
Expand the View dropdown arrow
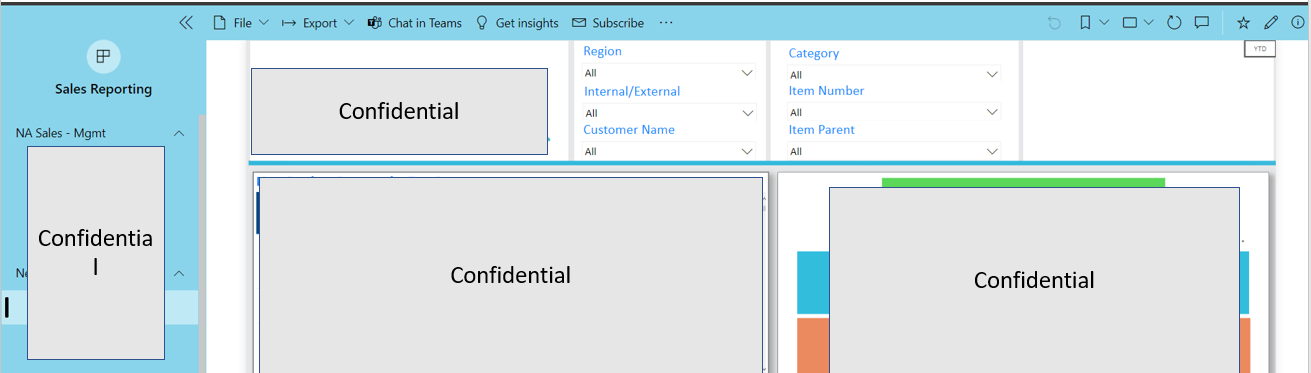click(x=1149, y=22)
